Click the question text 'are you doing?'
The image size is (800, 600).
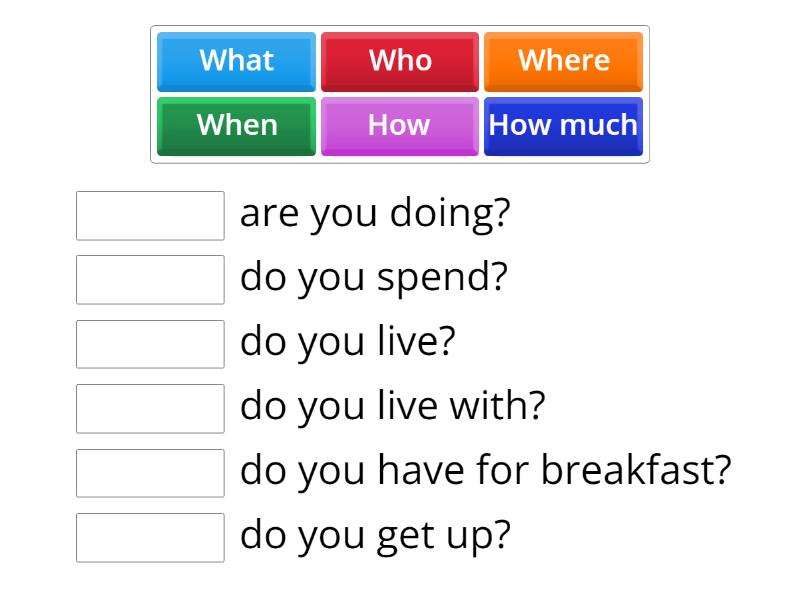[375, 212]
